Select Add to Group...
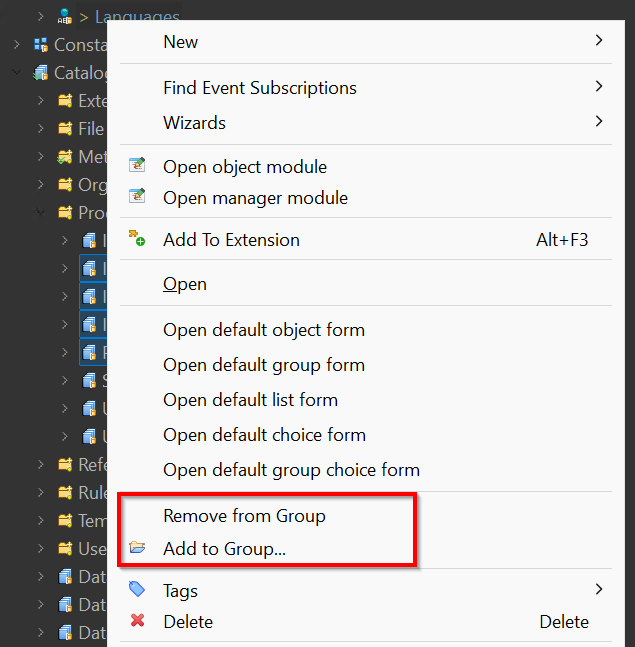The image size is (635, 647). (366, 549)
